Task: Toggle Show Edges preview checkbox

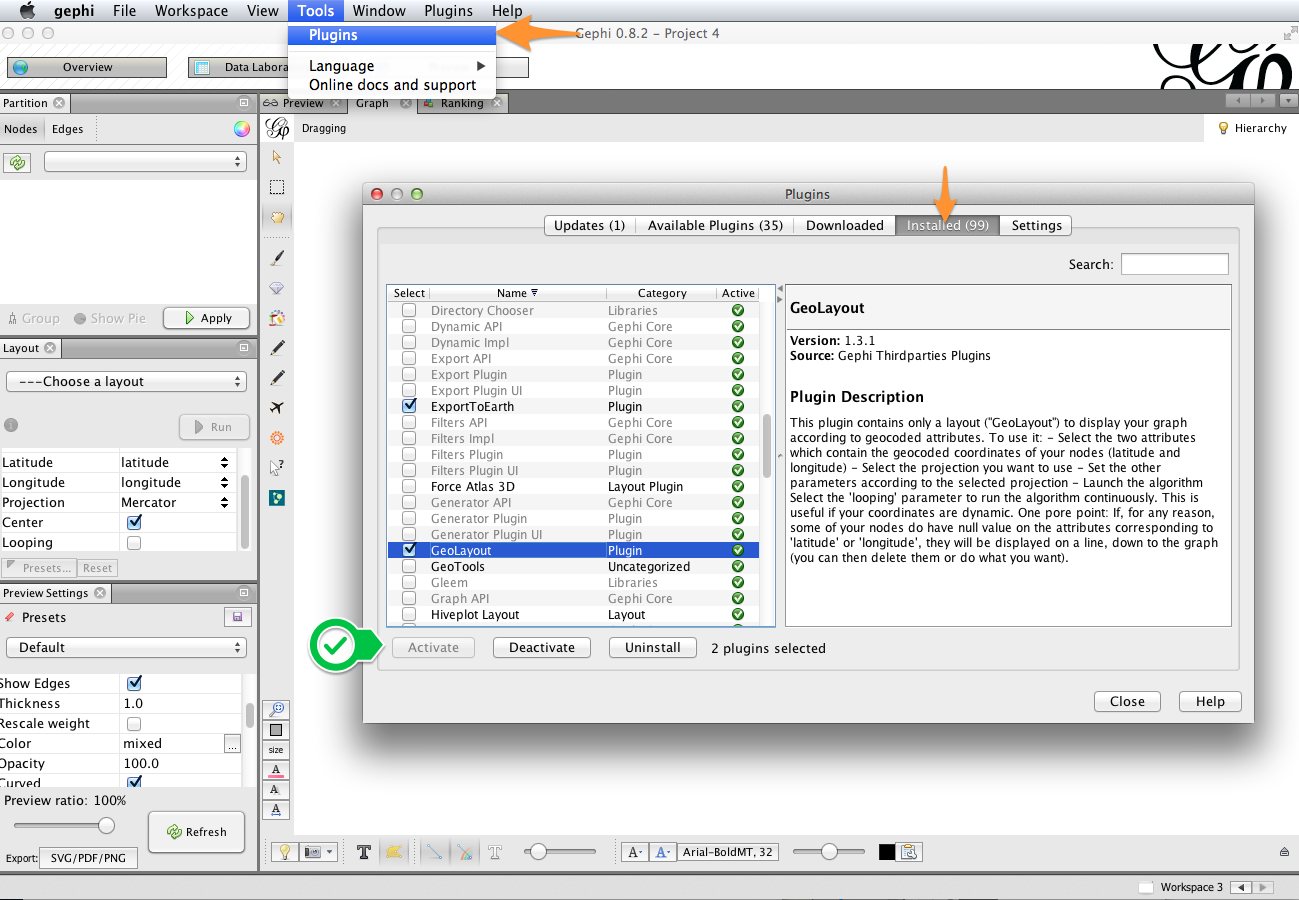Action: pos(134,683)
